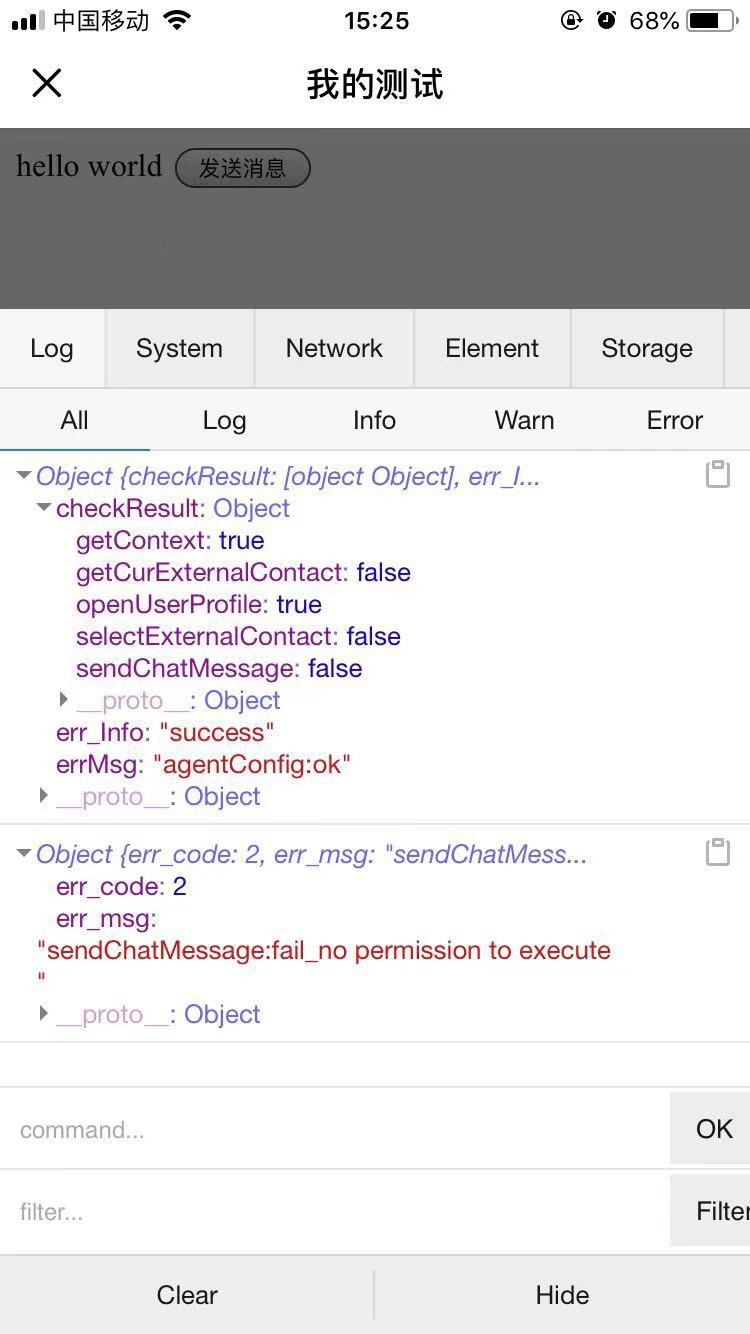Close the 我的测试 page with X icon
Screen dimensions: 750x1334
point(47,83)
